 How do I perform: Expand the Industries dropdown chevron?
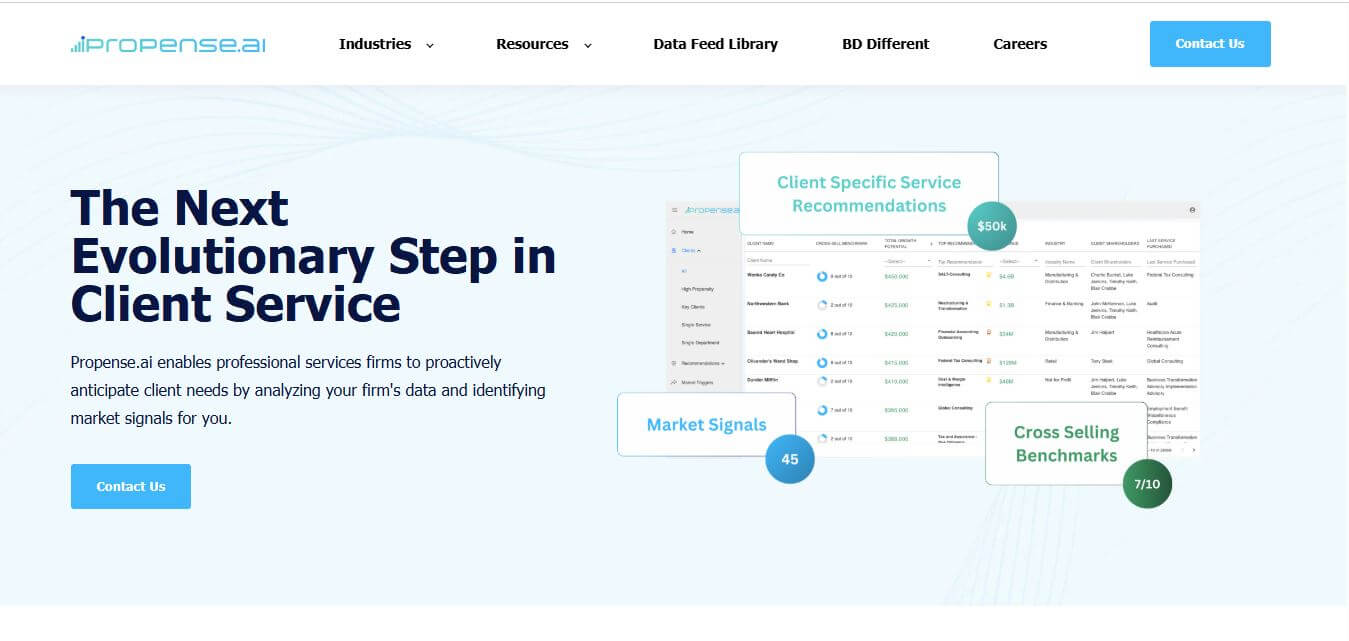pyautogui.click(x=430, y=45)
